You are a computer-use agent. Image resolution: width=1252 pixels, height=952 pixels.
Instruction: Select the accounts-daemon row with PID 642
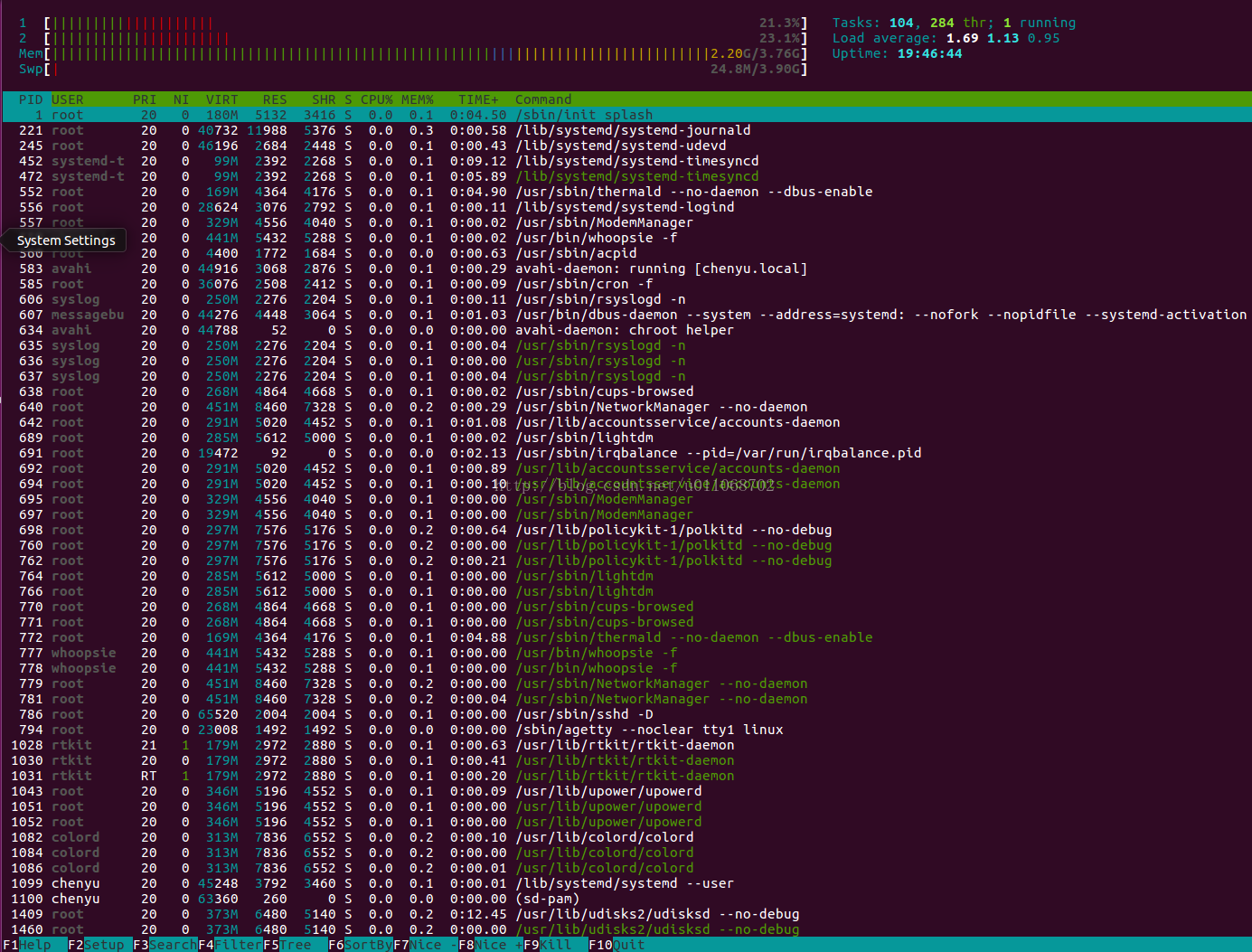tap(626, 422)
